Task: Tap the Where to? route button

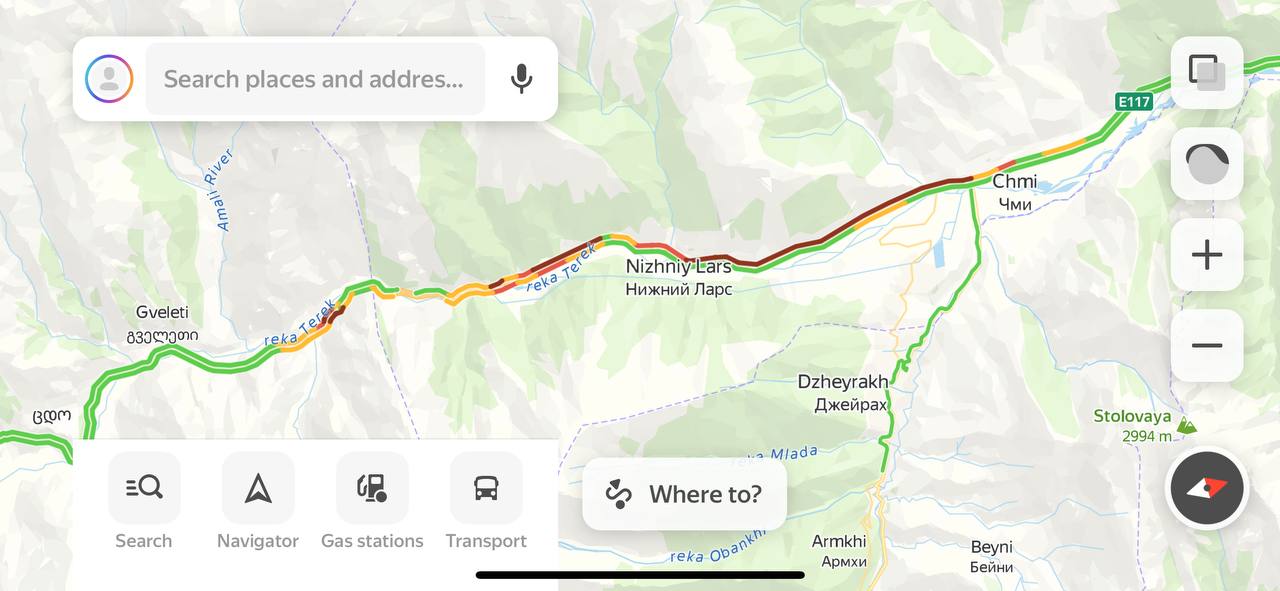Action: click(x=685, y=494)
